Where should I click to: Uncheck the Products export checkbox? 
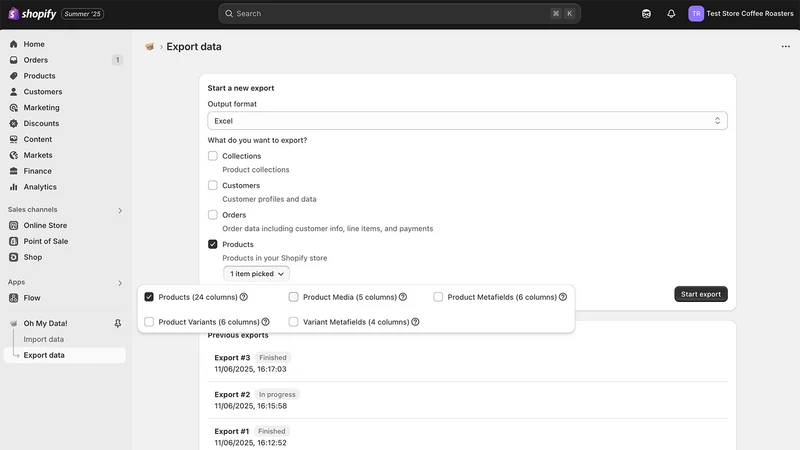click(x=213, y=244)
